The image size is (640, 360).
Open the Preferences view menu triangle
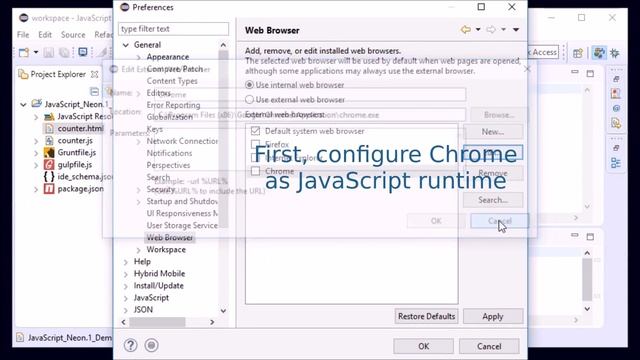pos(516,29)
